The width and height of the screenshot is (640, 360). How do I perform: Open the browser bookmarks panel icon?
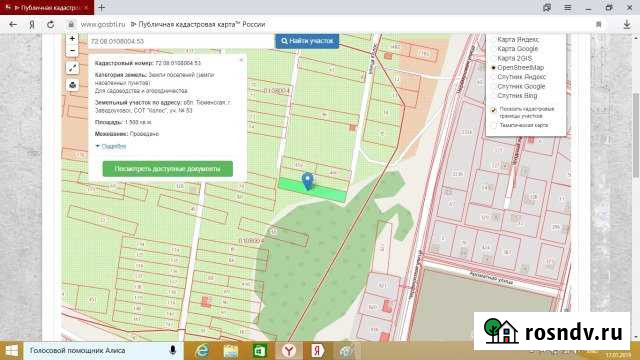547,7
